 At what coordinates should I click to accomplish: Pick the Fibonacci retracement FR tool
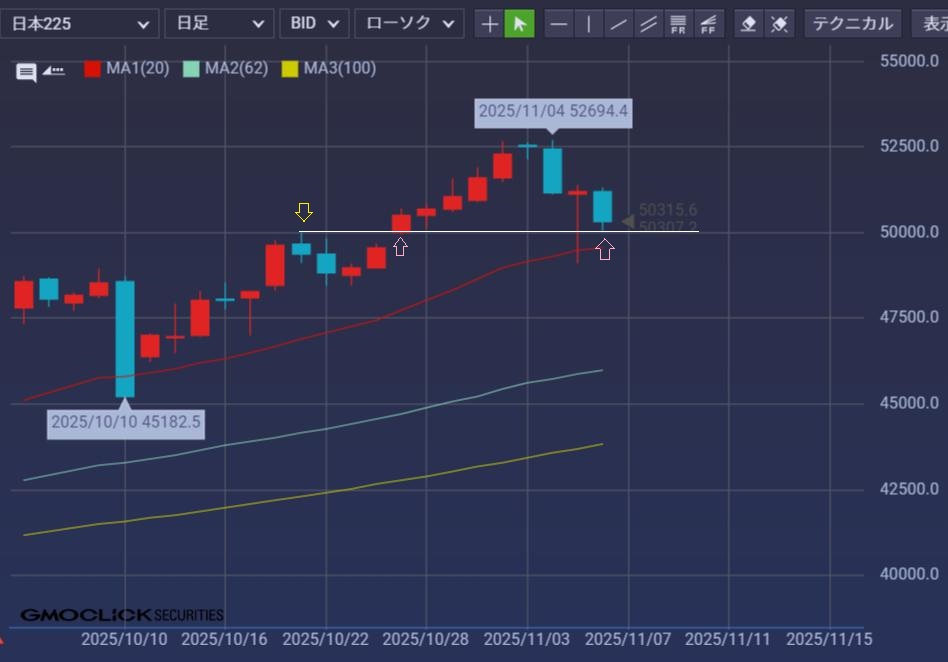(679, 24)
